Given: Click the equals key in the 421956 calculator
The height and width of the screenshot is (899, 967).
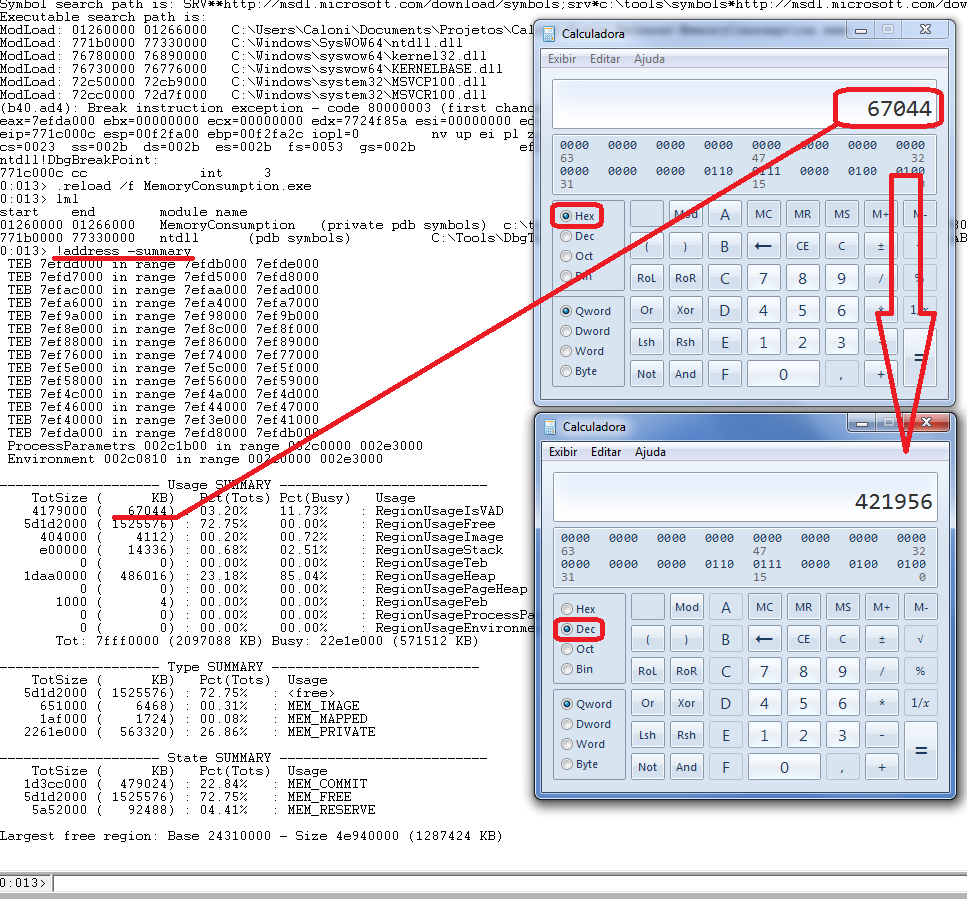Looking at the screenshot, I should 920,751.
